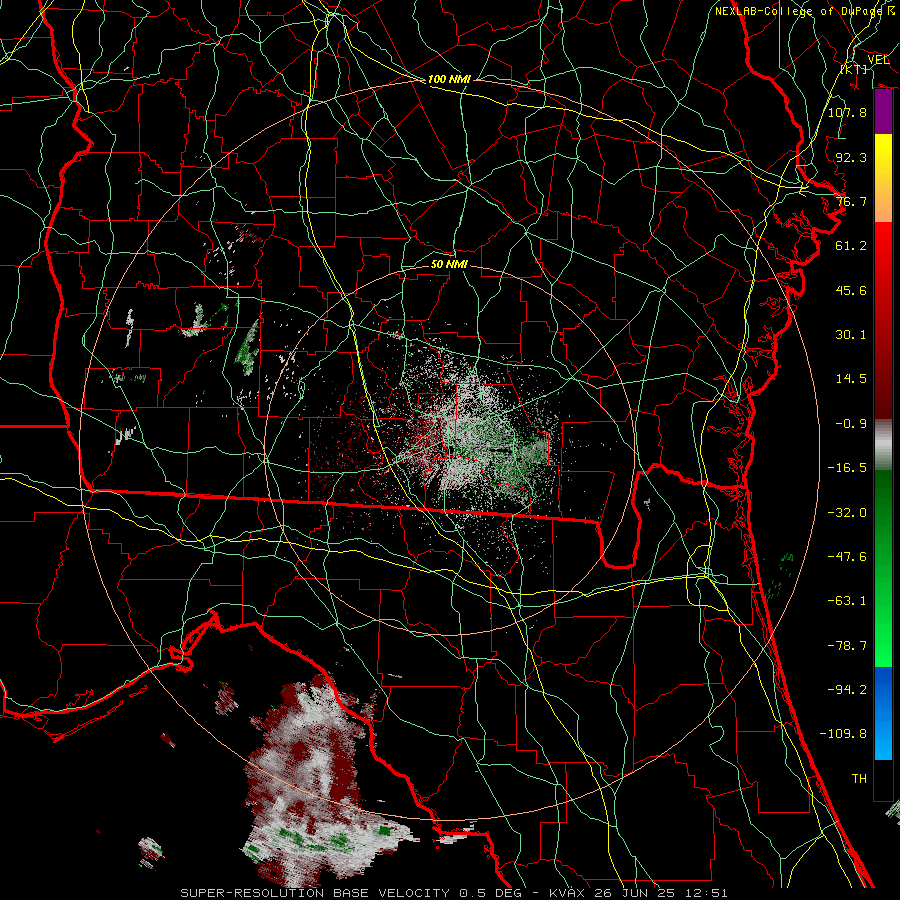Screen dimensions: 900x900
Task: Click the 30.1 velocity scale value
Action: coord(851,335)
